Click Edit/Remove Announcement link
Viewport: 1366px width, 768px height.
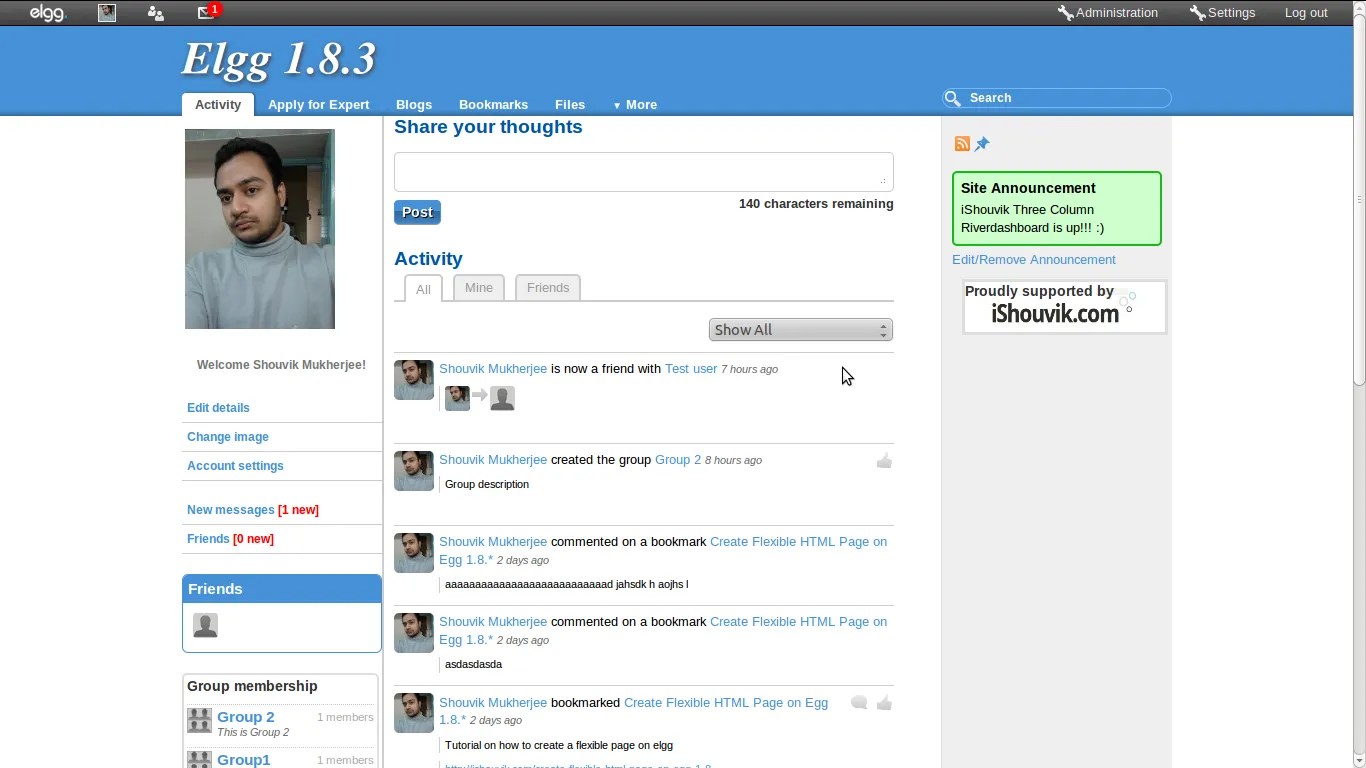pyautogui.click(x=1034, y=259)
